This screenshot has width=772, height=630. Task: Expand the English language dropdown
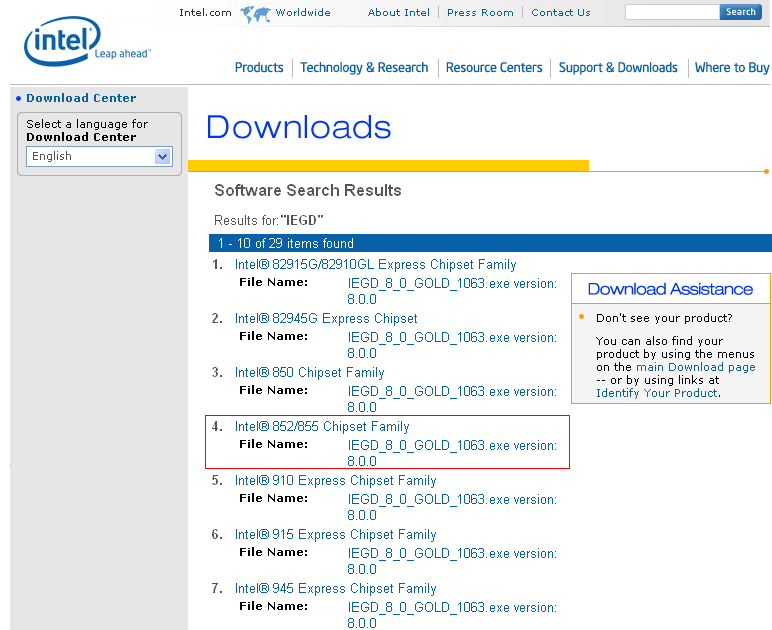99,157
